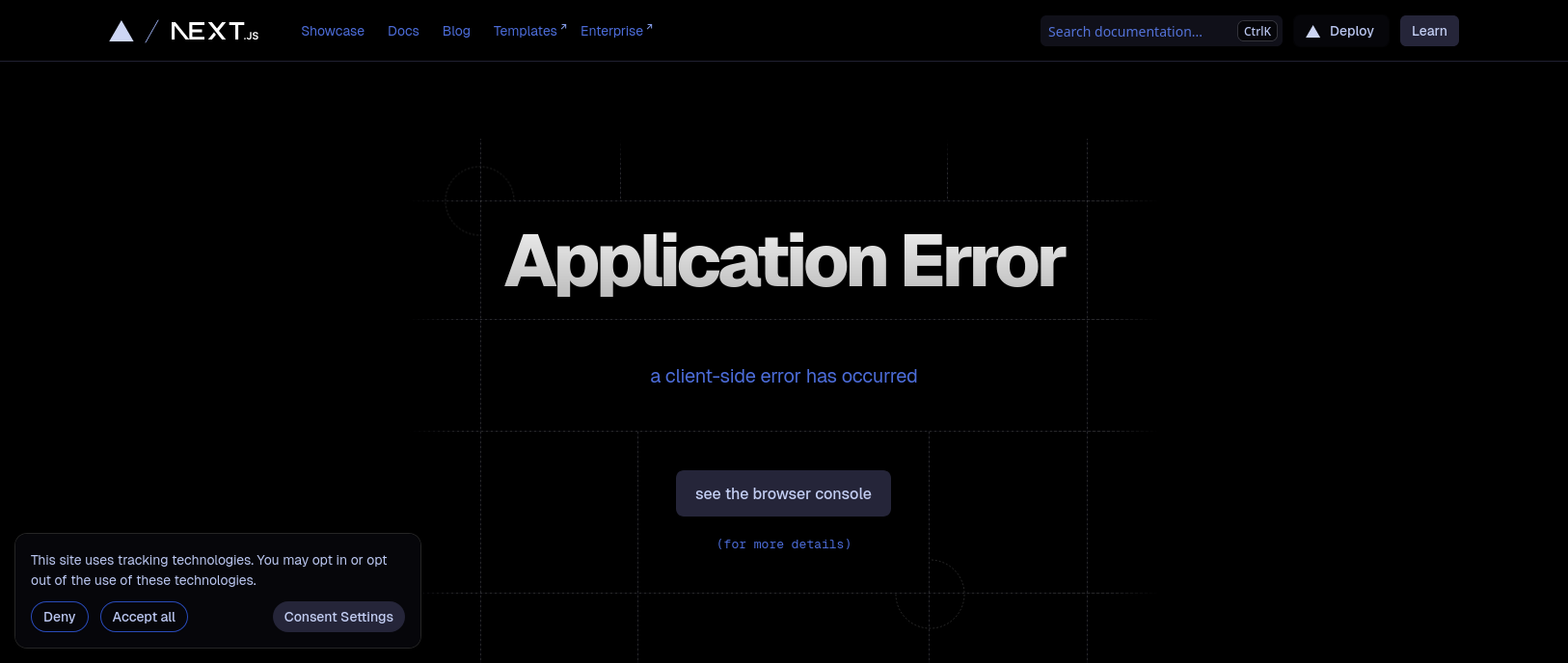Open Consent Settings

point(338,617)
